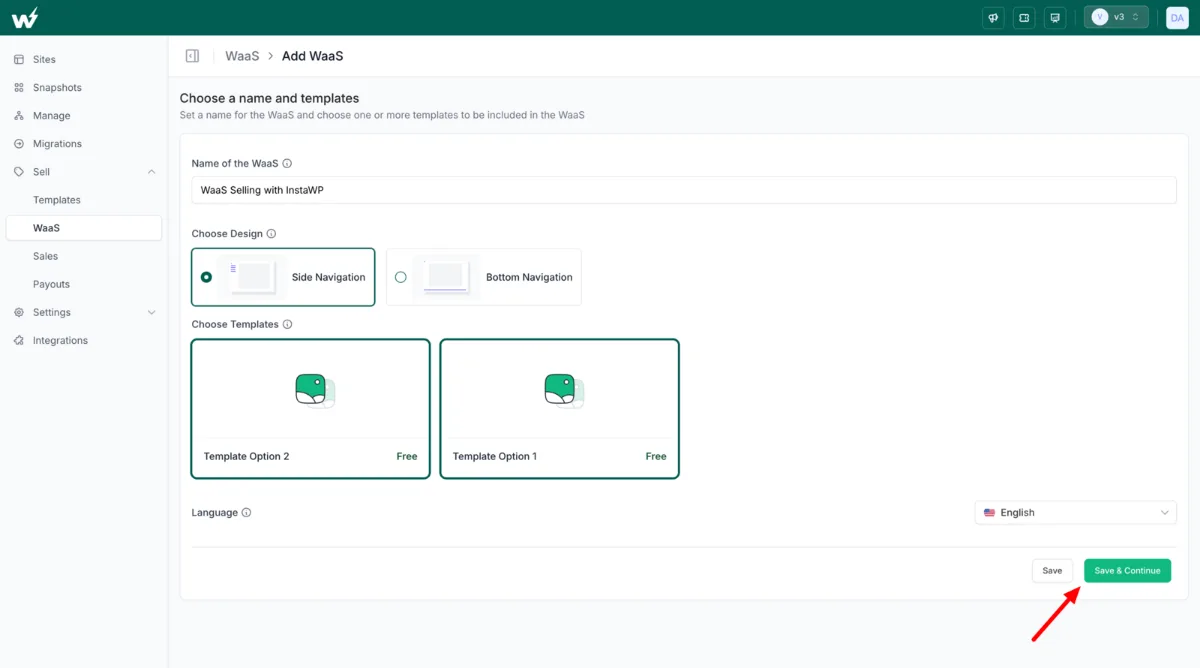Image resolution: width=1200 pixels, height=668 pixels.
Task: Expand the Settings menu chevron
Action: tap(152, 312)
